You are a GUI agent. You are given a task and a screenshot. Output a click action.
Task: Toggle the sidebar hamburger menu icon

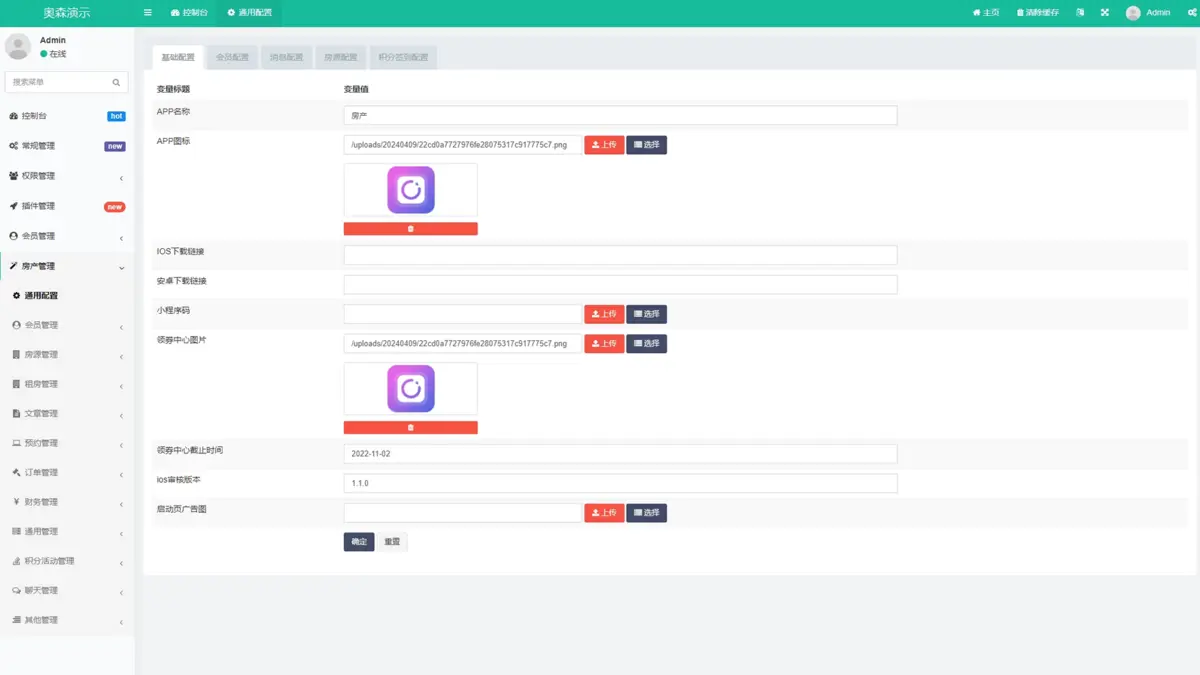click(x=148, y=13)
